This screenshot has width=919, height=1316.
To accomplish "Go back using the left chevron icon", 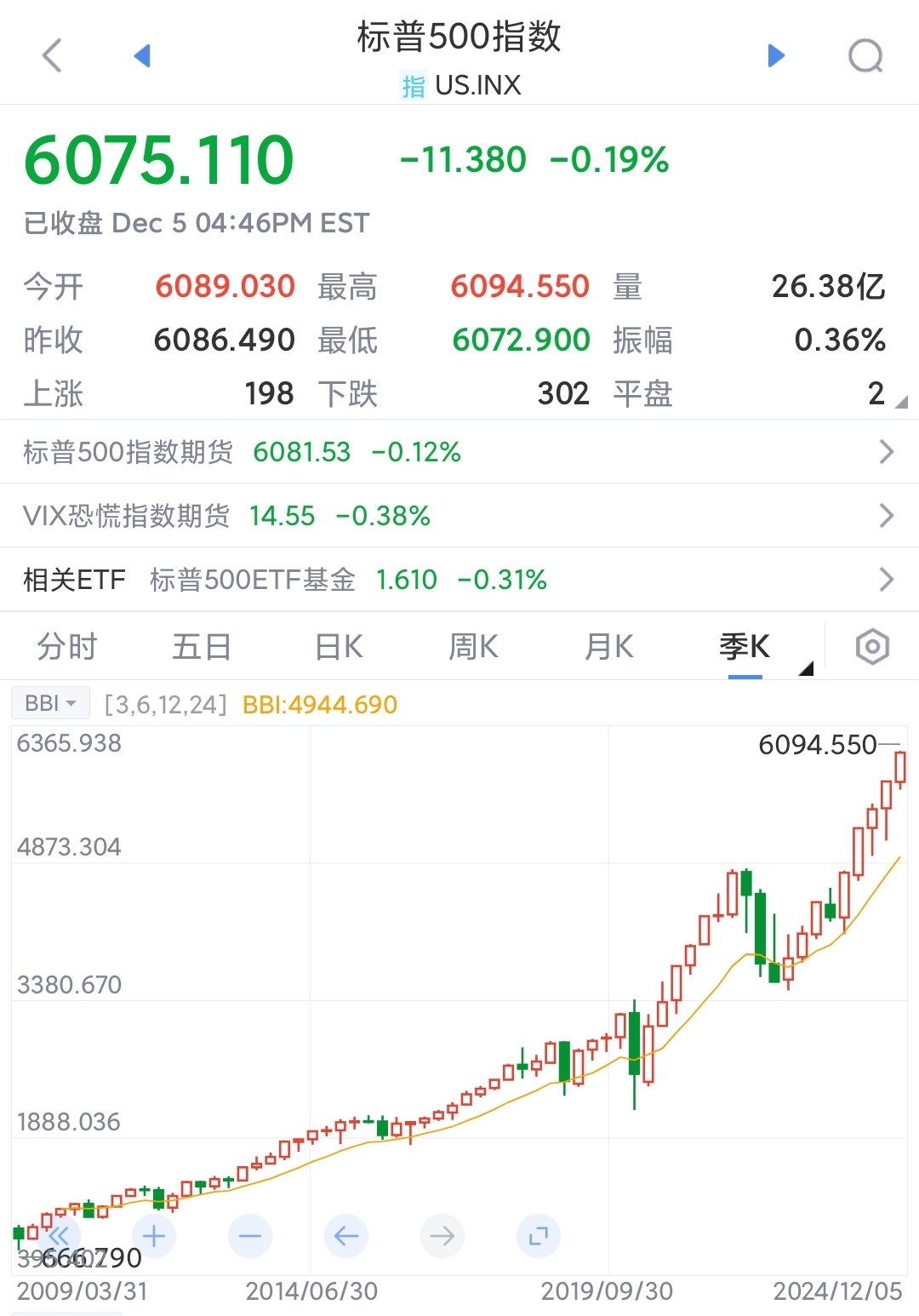I will 53,56.
